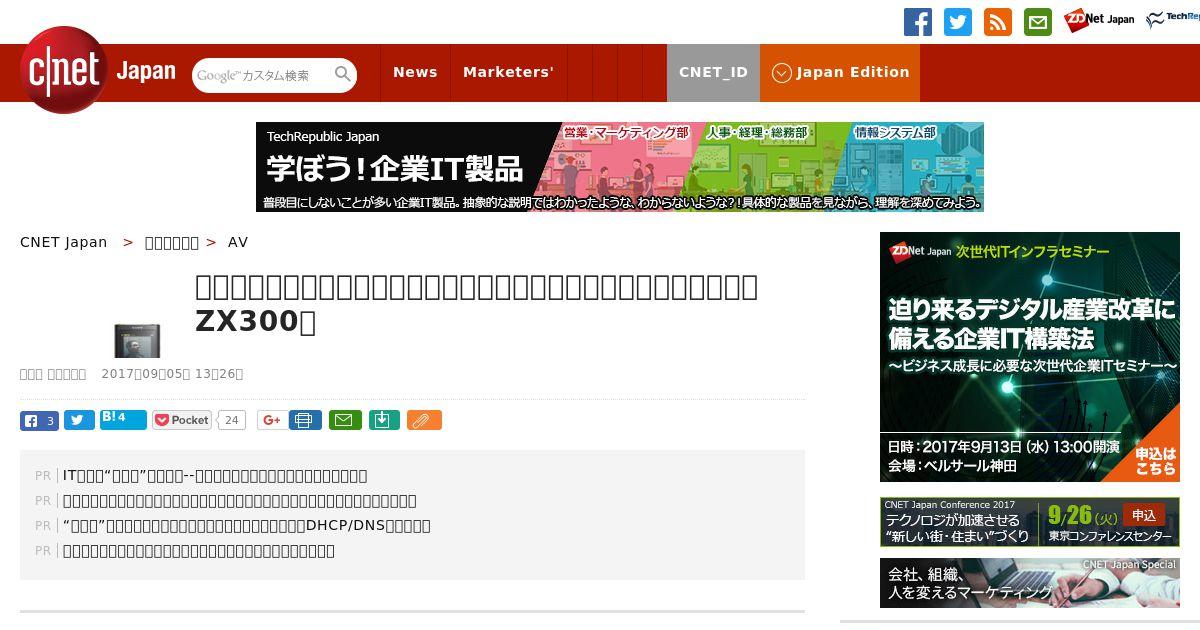This screenshot has width=1200, height=630.
Task: Bookmark with Hatena B! button
Action: 123,419
